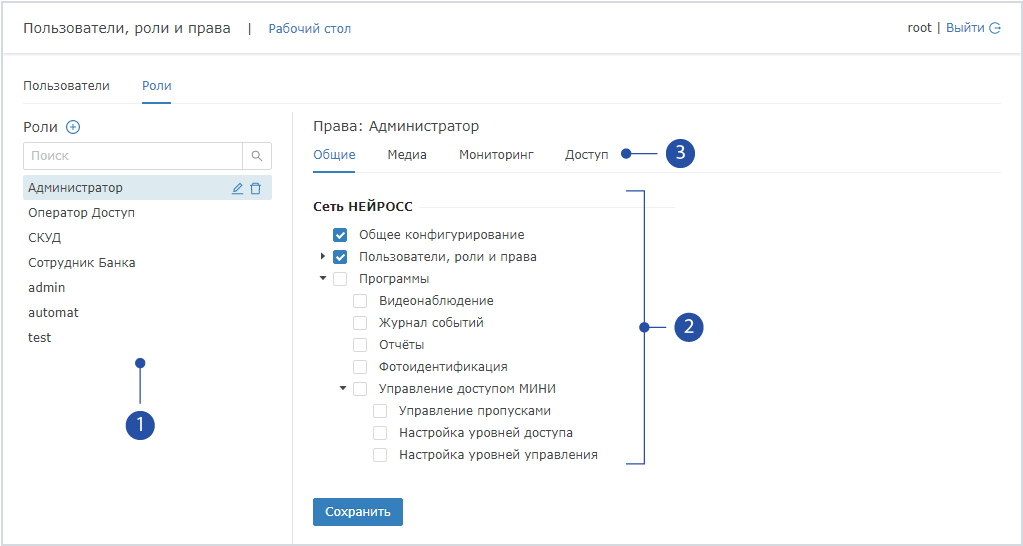This screenshot has width=1023, height=546.
Task: Collapse the Программы tree node
Action: click(x=323, y=279)
